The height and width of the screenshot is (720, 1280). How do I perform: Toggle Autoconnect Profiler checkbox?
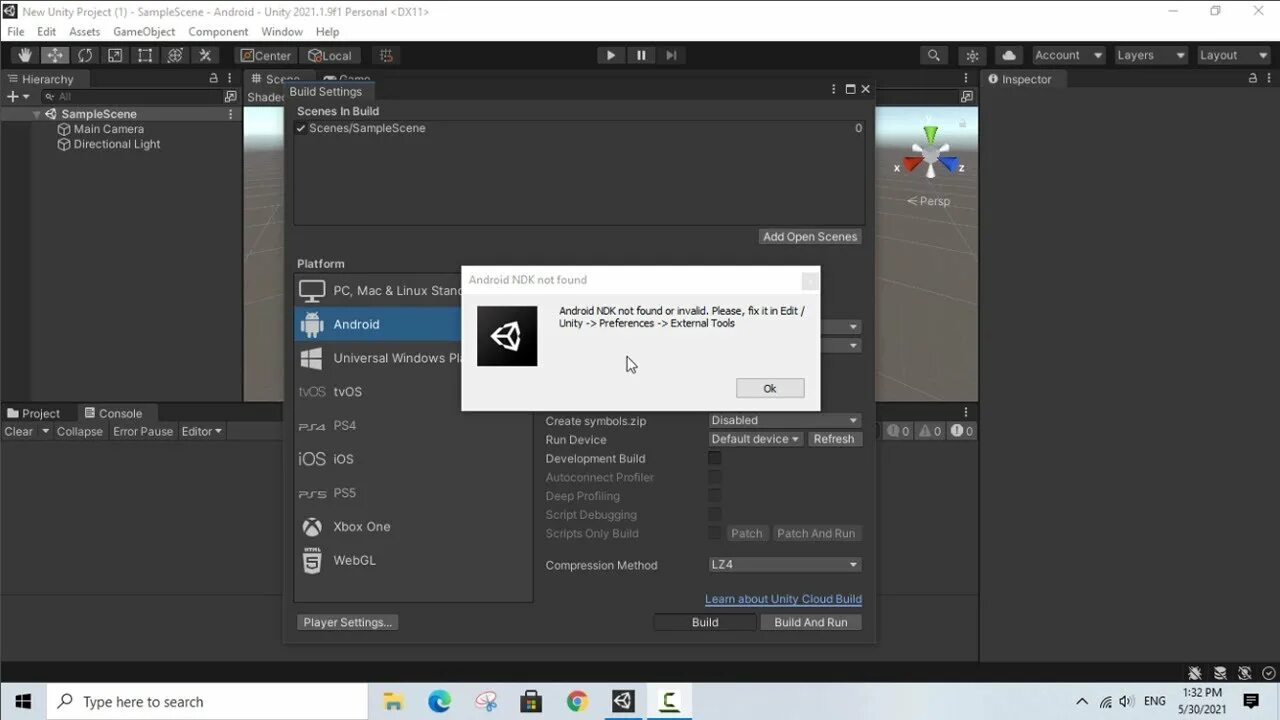tap(715, 477)
